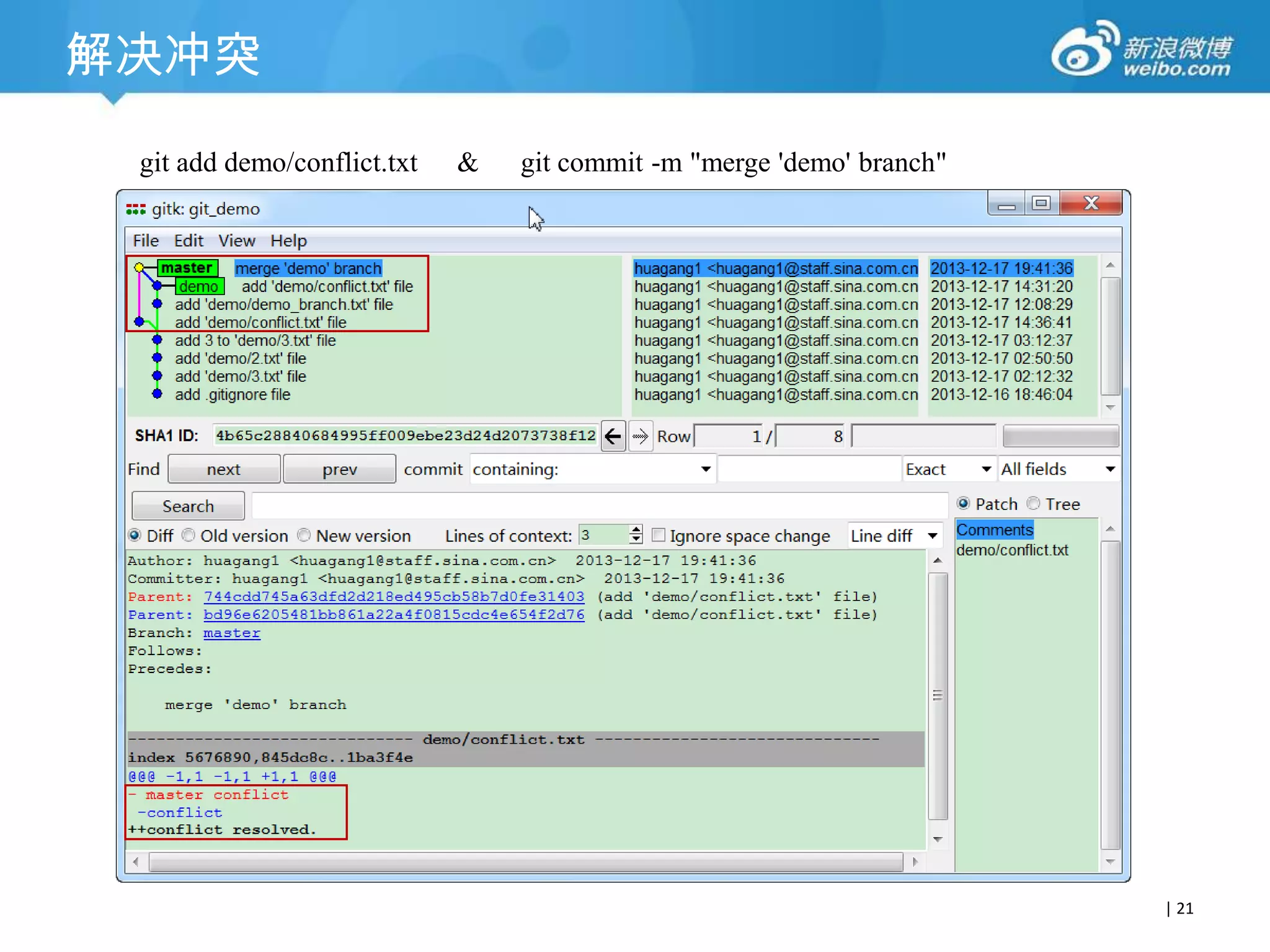Select the green master branch label
The width and height of the screenshot is (1270, 952).
[187, 268]
